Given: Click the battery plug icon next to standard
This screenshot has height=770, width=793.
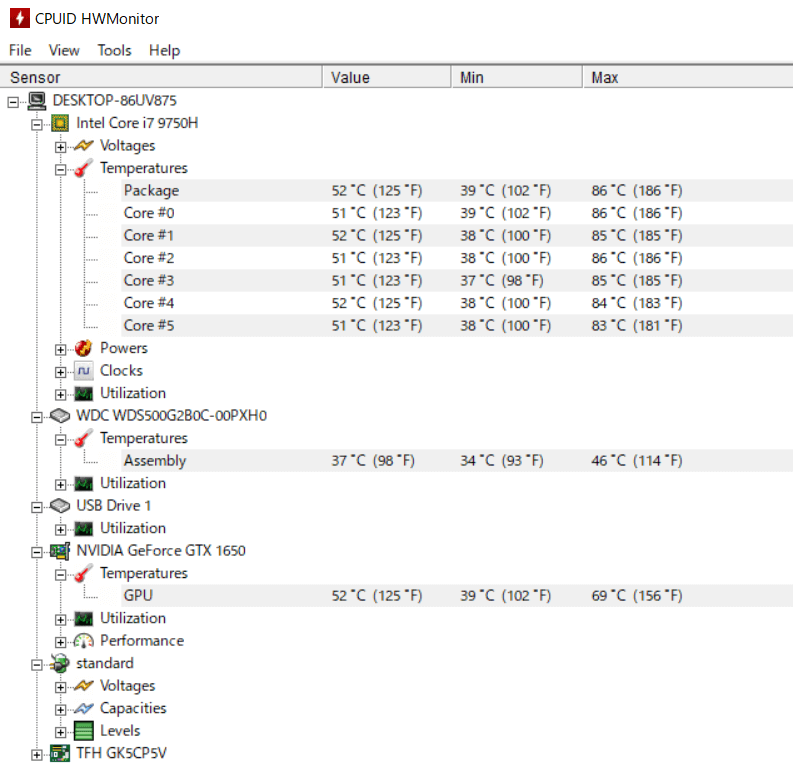Looking at the screenshot, I should [60, 663].
